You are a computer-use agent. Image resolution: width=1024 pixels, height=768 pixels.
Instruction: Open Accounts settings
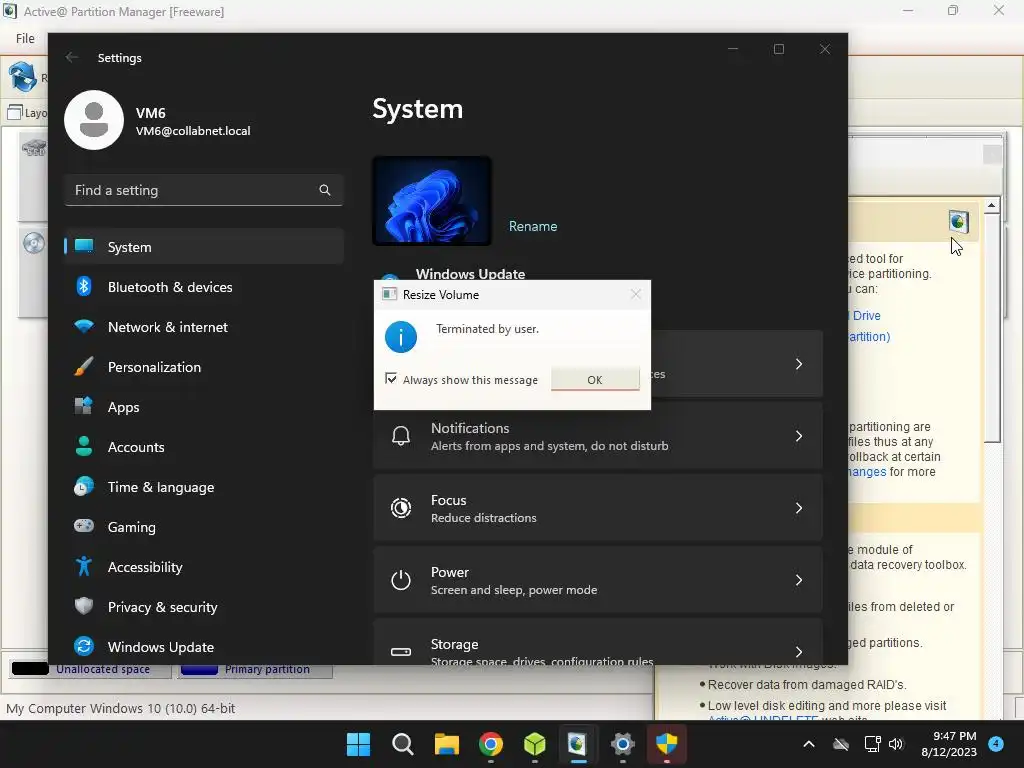[x=204, y=447]
